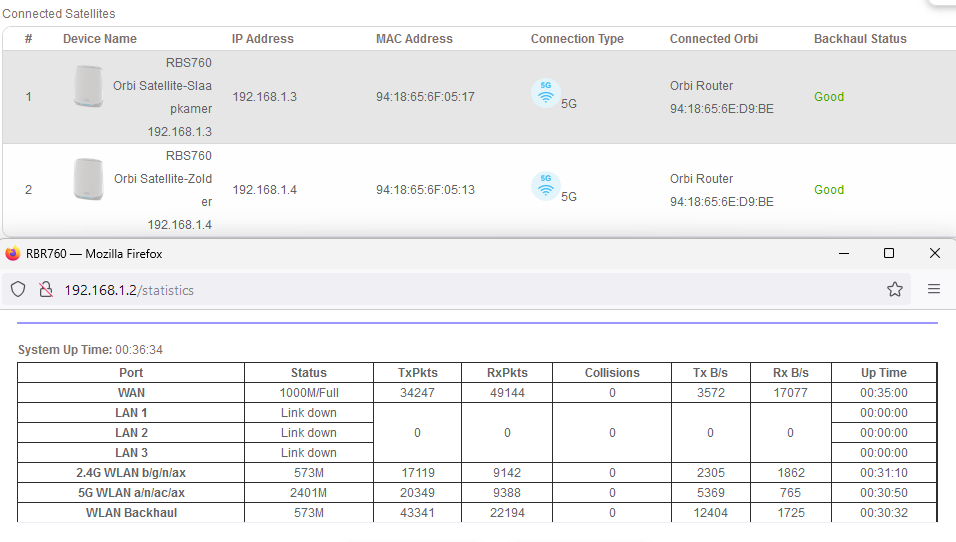Click WLAN Backhaul Tx B/s 12404
Image resolution: width=956 pixels, height=542 pixels.
point(711,513)
